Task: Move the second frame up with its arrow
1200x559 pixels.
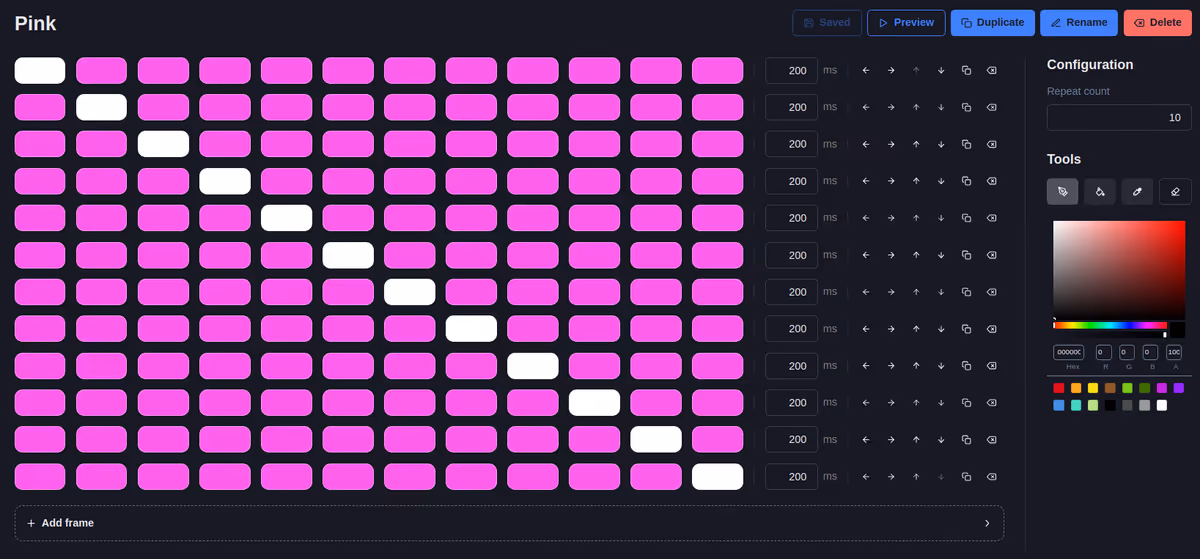Action: pos(916,107)
